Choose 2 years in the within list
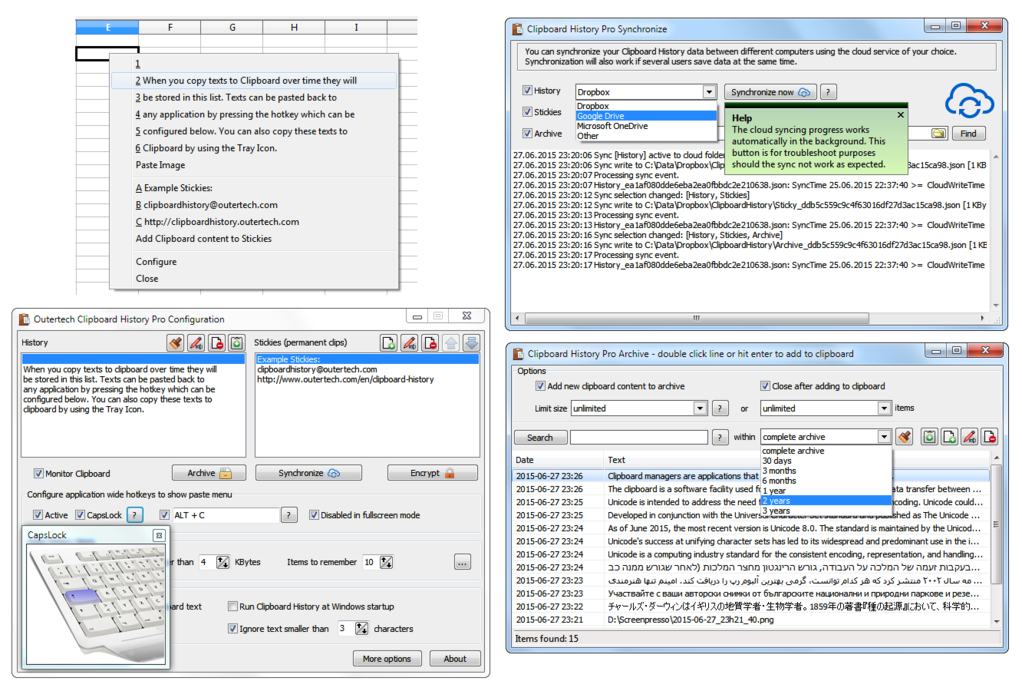 826,501
